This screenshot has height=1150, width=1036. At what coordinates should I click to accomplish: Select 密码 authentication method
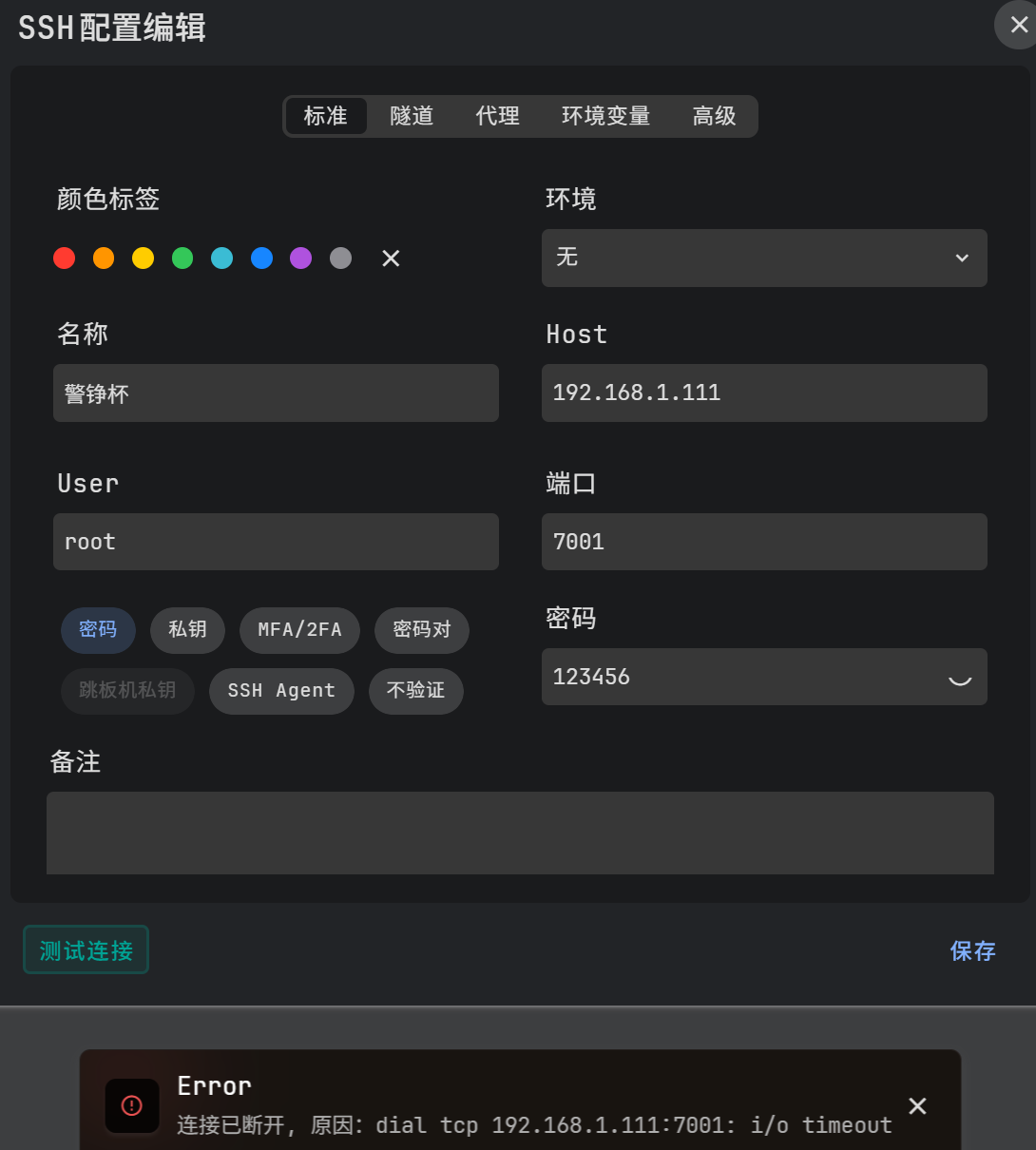click(x=98, y=630)
